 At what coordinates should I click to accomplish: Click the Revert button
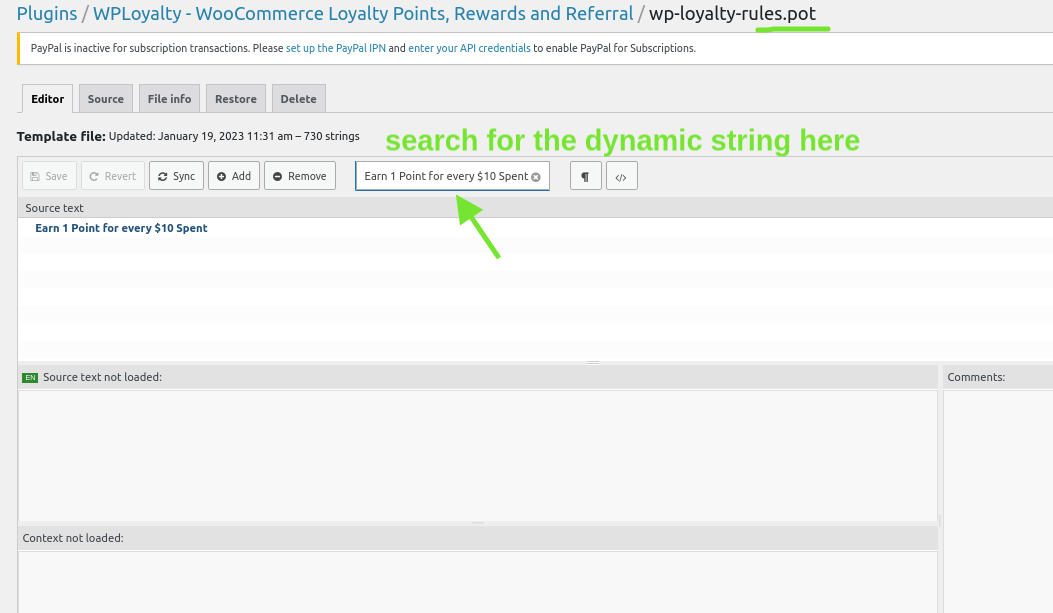pos(113,176)
